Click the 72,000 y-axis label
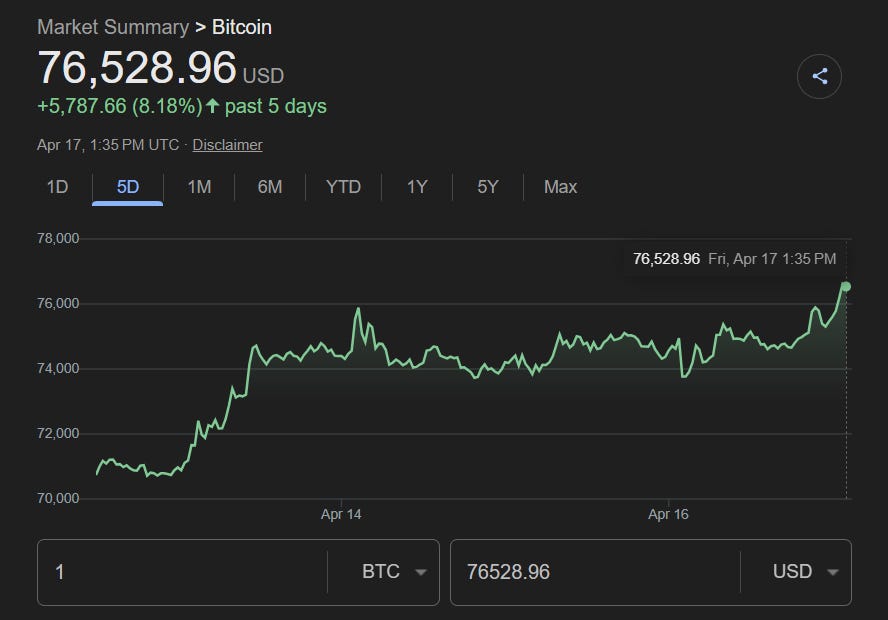 click(x=58, y=434)
